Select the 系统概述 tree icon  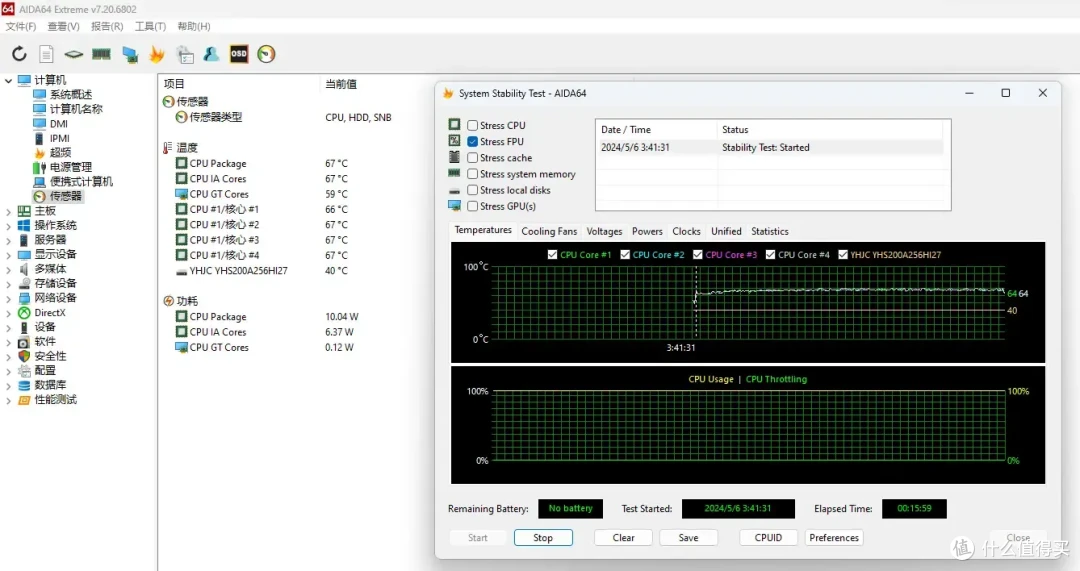39,94
